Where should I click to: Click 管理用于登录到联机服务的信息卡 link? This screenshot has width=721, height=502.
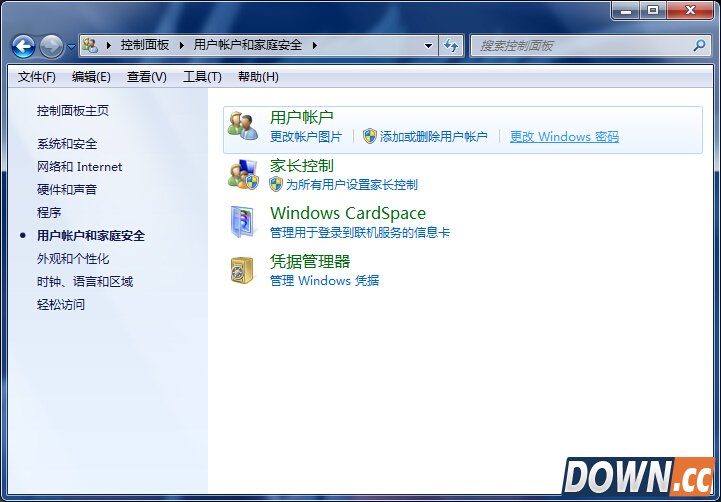360,233
